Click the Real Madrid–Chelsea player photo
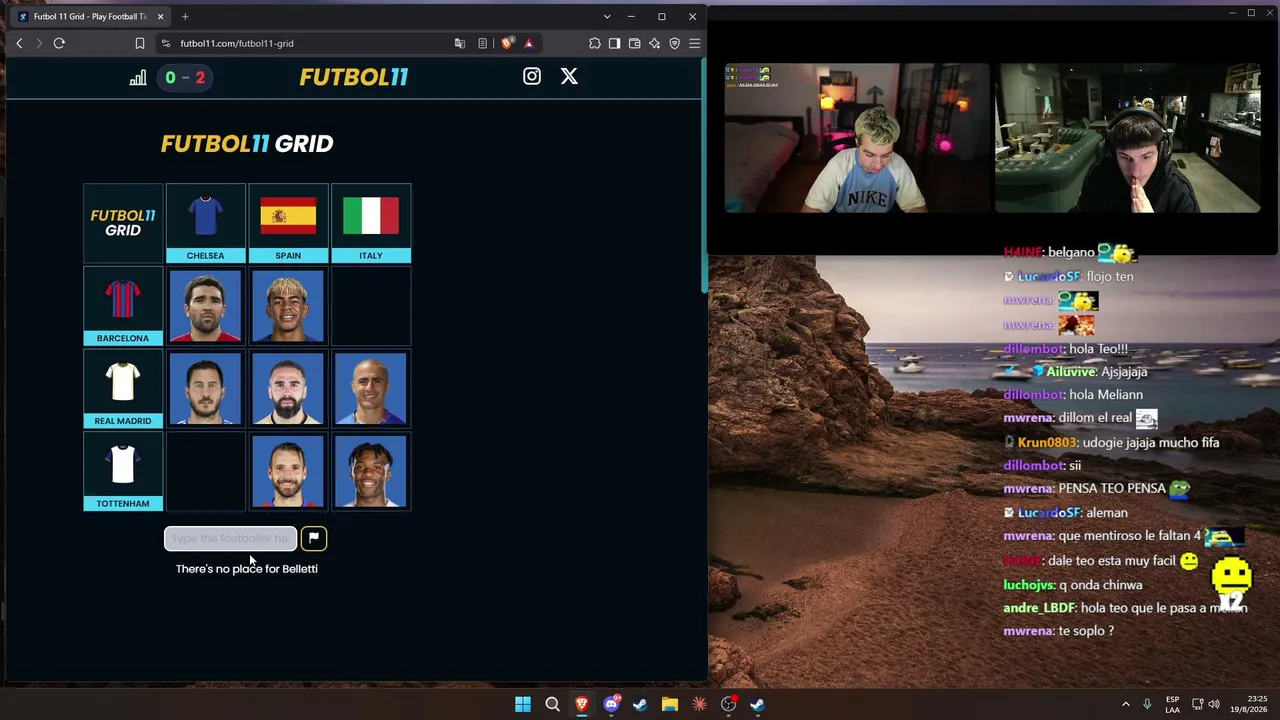The image size is (1280, 720). (205, 389)
